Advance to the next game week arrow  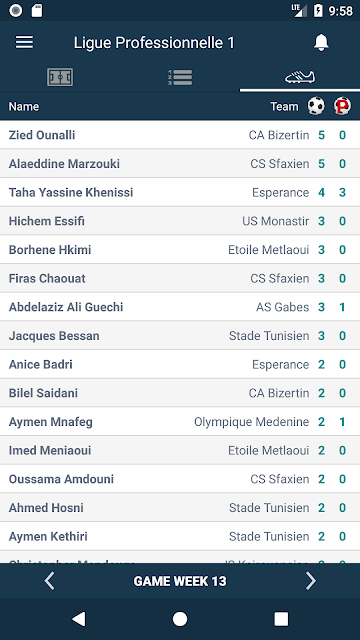pos(311,580)
